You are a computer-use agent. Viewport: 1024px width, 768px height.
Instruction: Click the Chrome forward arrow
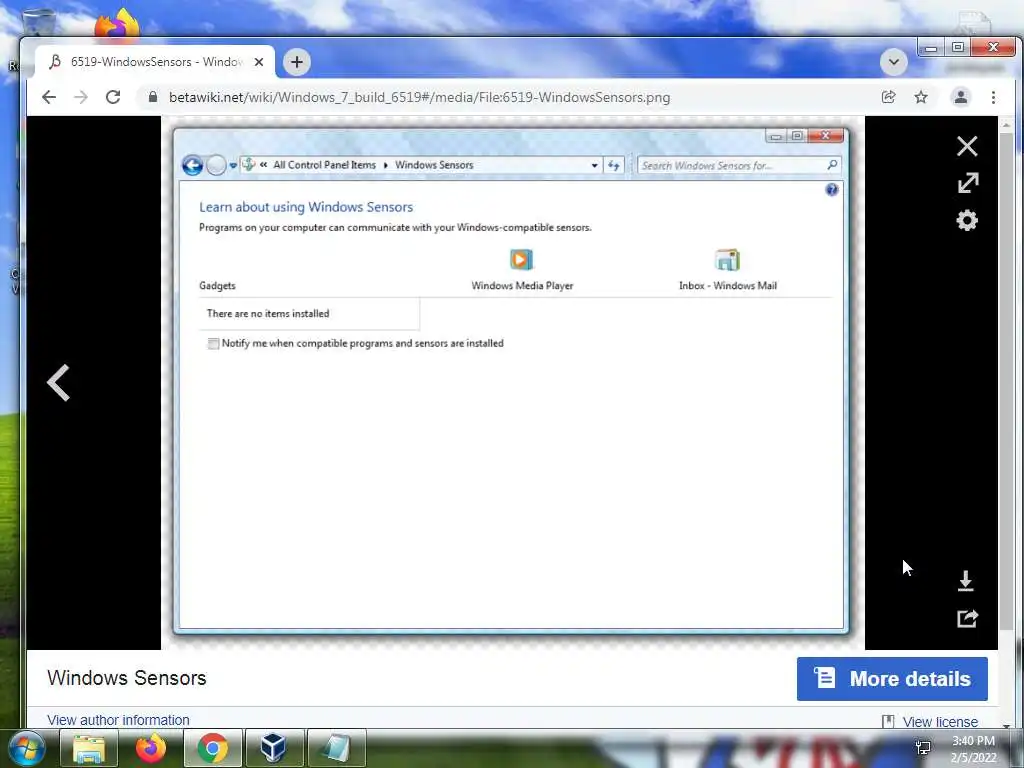click(x=80, y=97)
